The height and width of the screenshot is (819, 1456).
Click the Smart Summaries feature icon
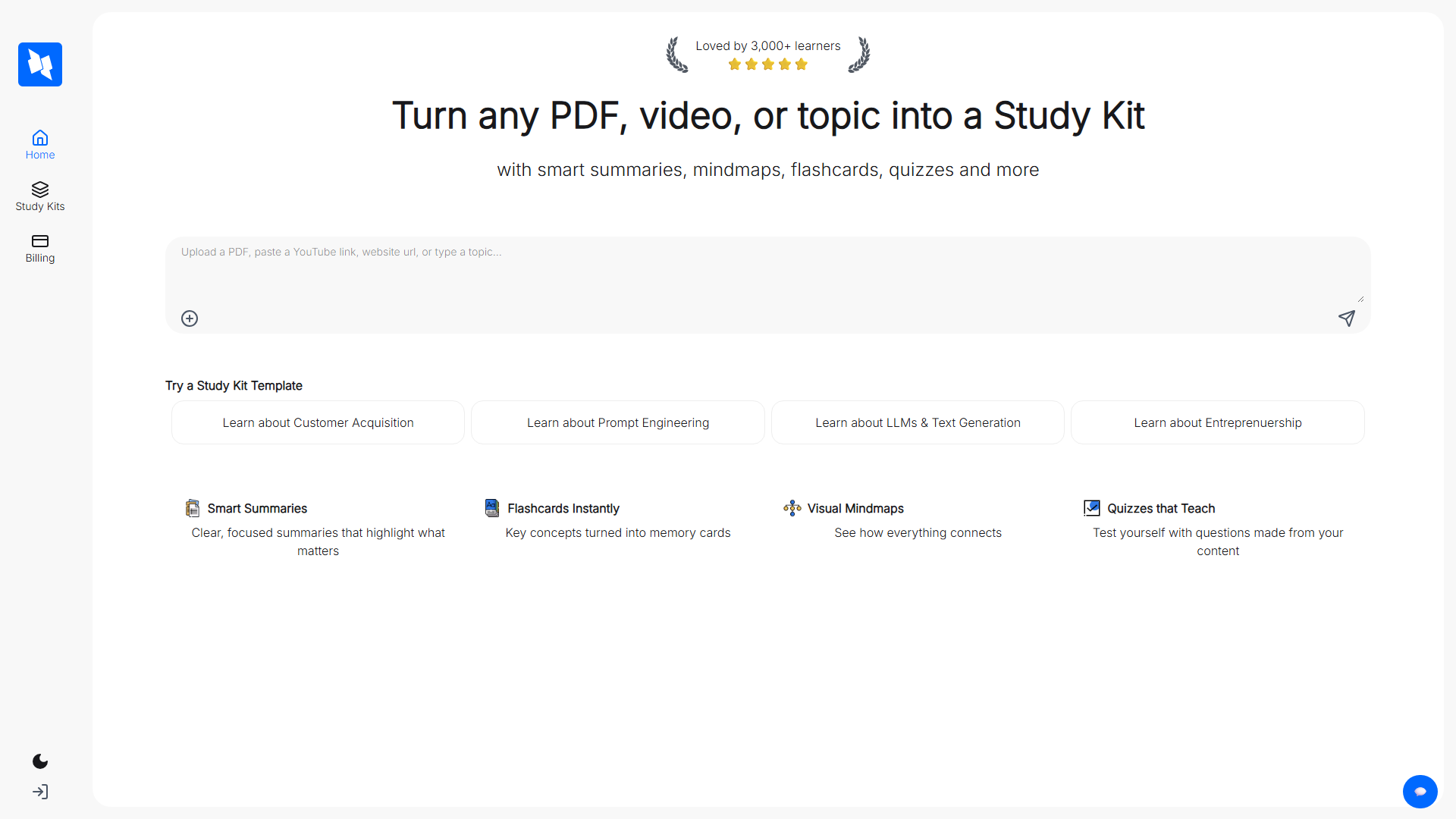click(x=192, y=508)
